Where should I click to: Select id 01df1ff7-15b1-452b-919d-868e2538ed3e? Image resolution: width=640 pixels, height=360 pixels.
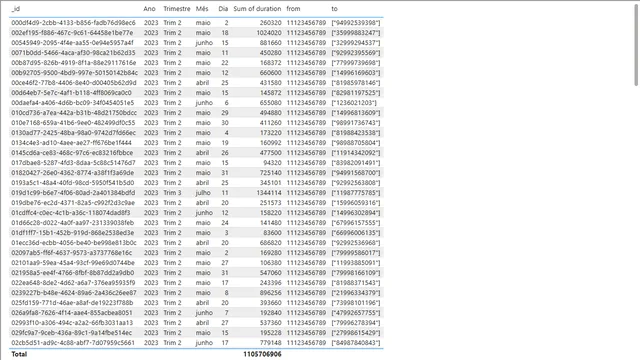tap(73, 233)
